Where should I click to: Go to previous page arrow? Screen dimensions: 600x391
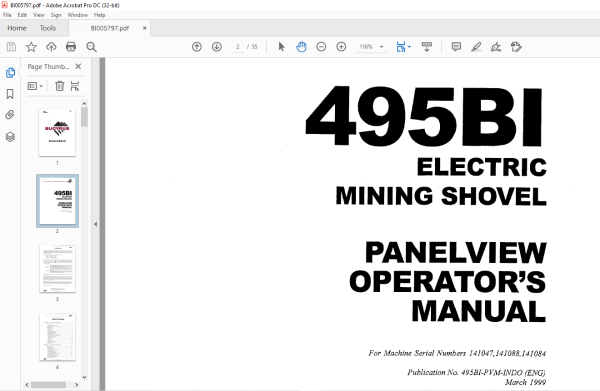tap(197, 47)
